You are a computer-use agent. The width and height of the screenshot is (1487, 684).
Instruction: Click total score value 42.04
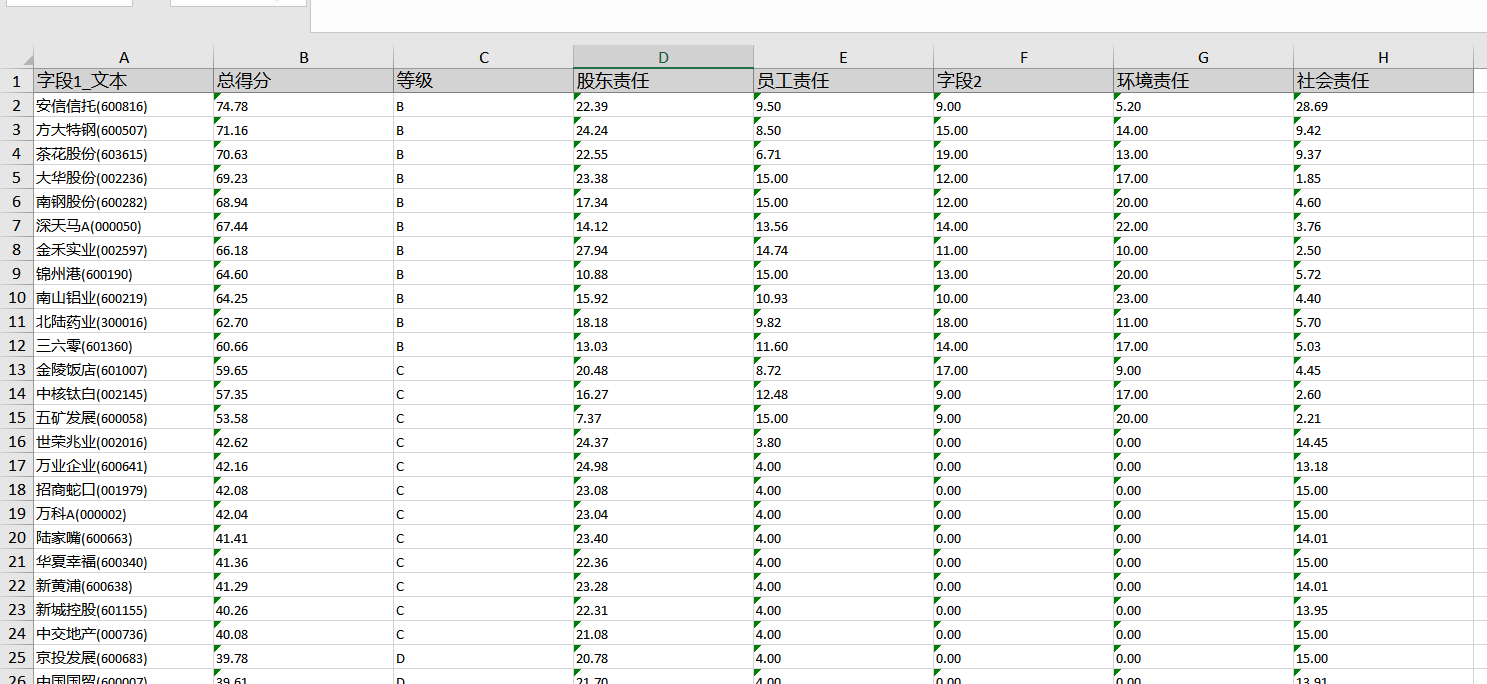pos(304,513)
